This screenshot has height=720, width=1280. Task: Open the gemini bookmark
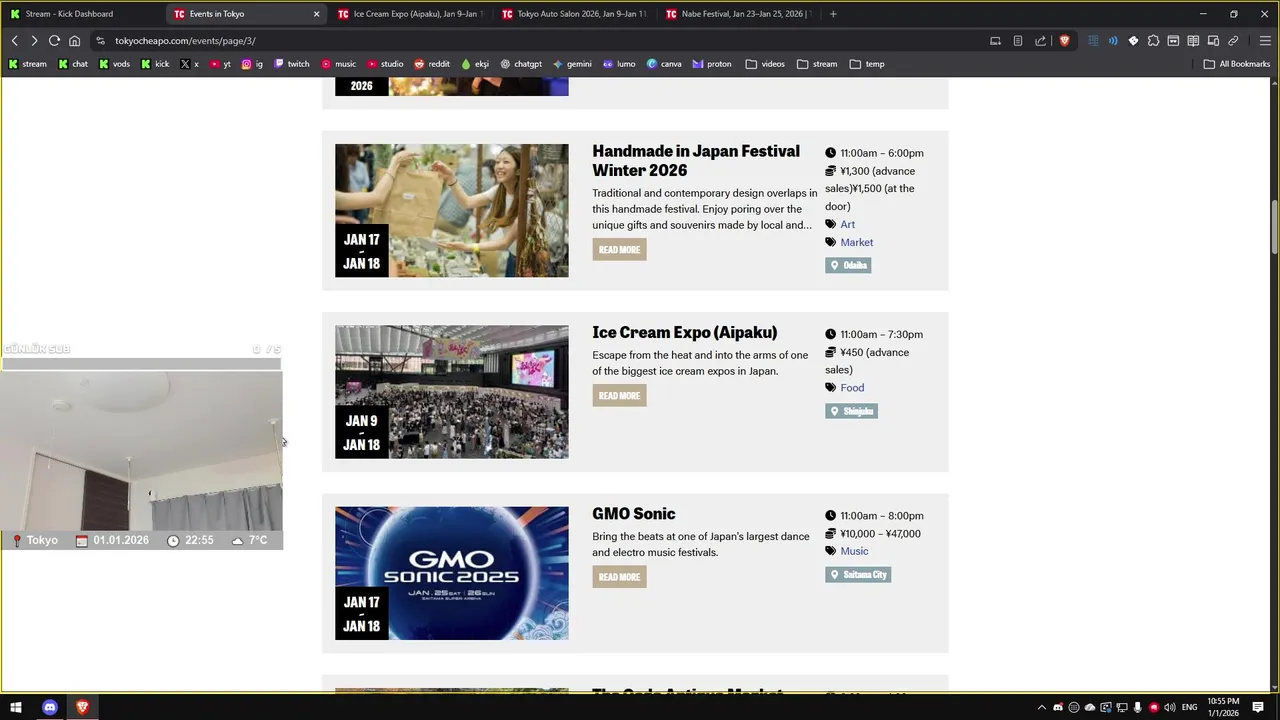tap(572, 64)
